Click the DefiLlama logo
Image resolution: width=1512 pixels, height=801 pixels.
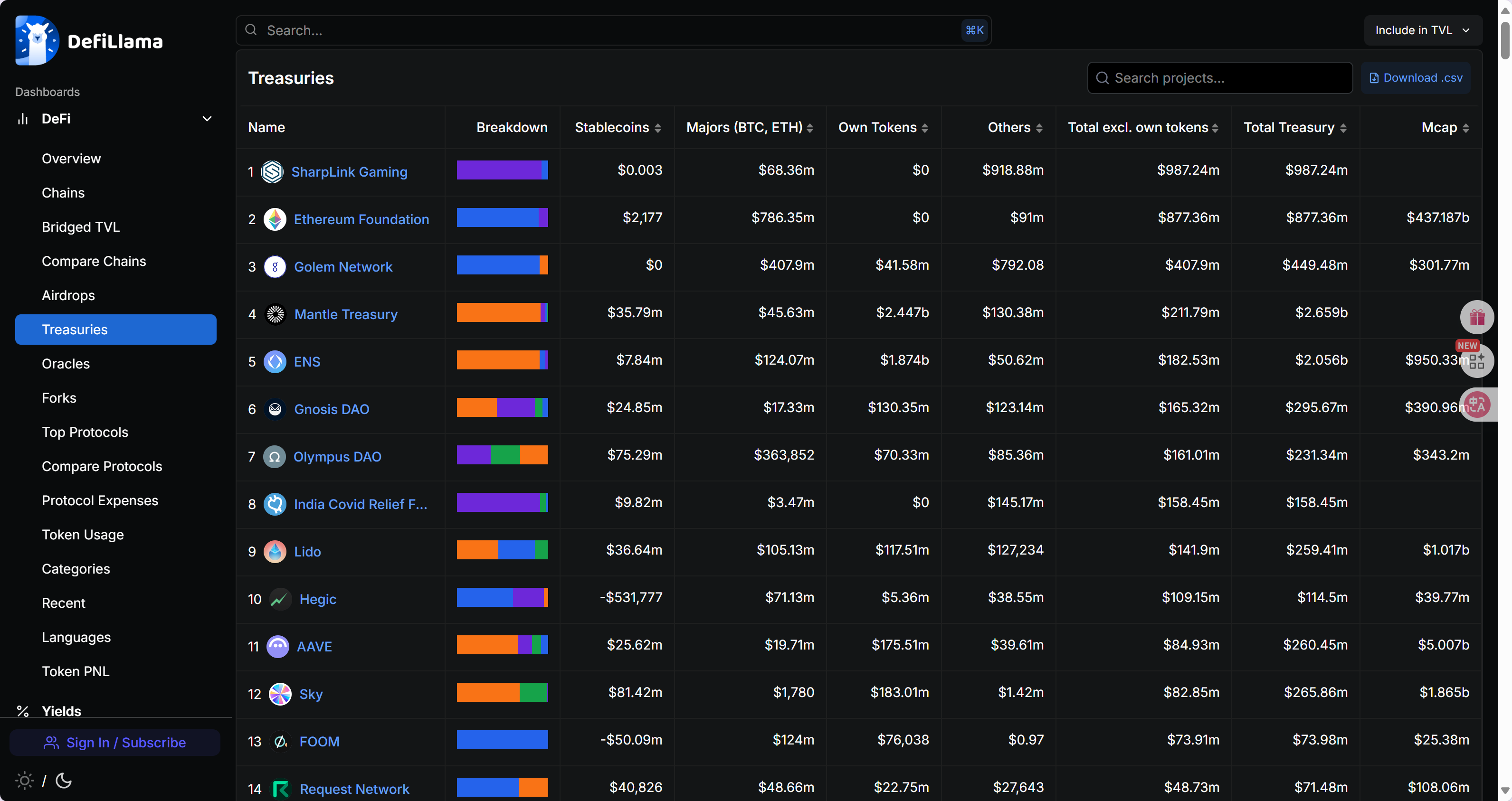(x=89, y=40)
